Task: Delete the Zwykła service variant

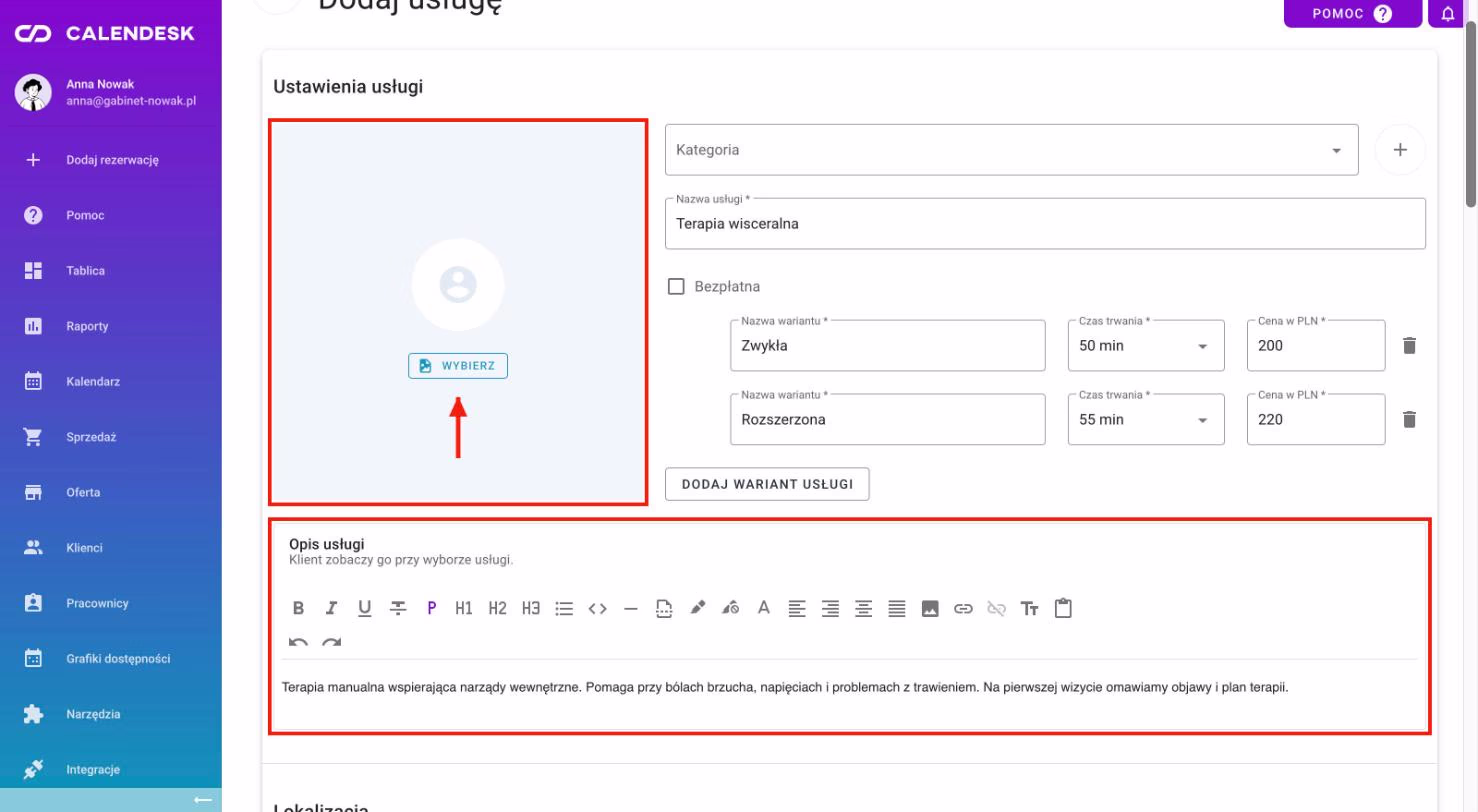Action: [1410, 346]
